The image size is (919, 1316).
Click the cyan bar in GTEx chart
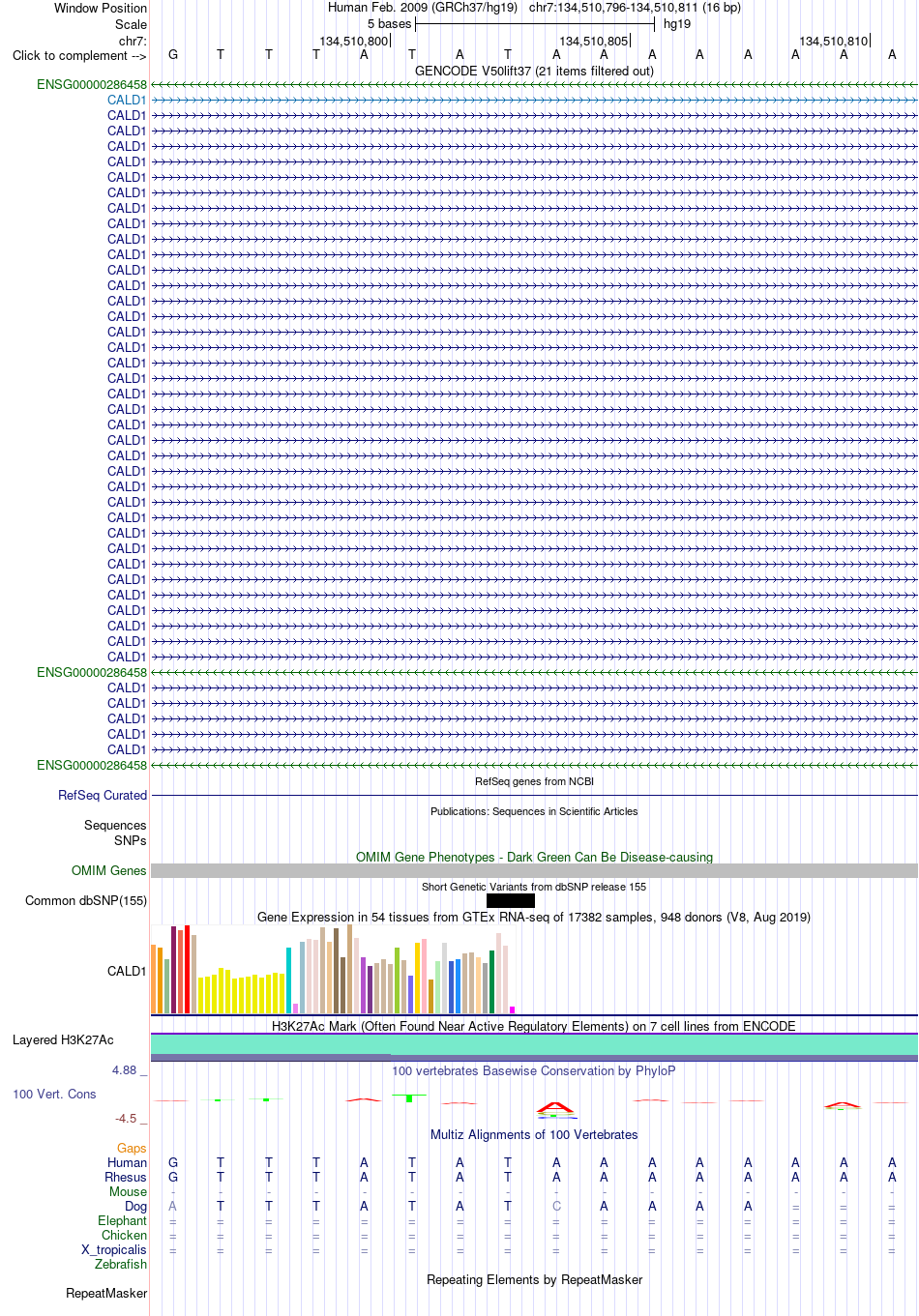[x=289, y=980]
